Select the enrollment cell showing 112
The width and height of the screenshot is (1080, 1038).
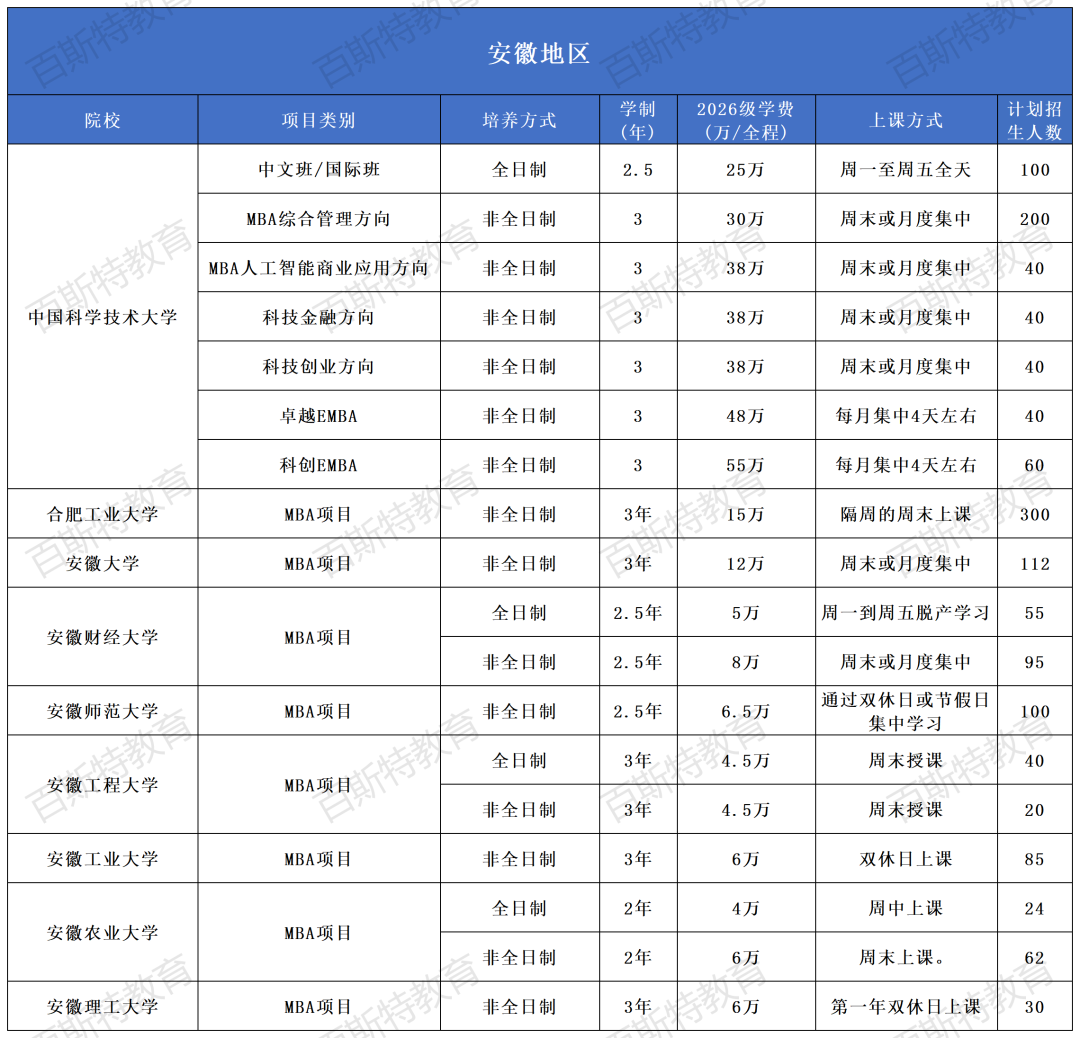[x=1034, y=564]
